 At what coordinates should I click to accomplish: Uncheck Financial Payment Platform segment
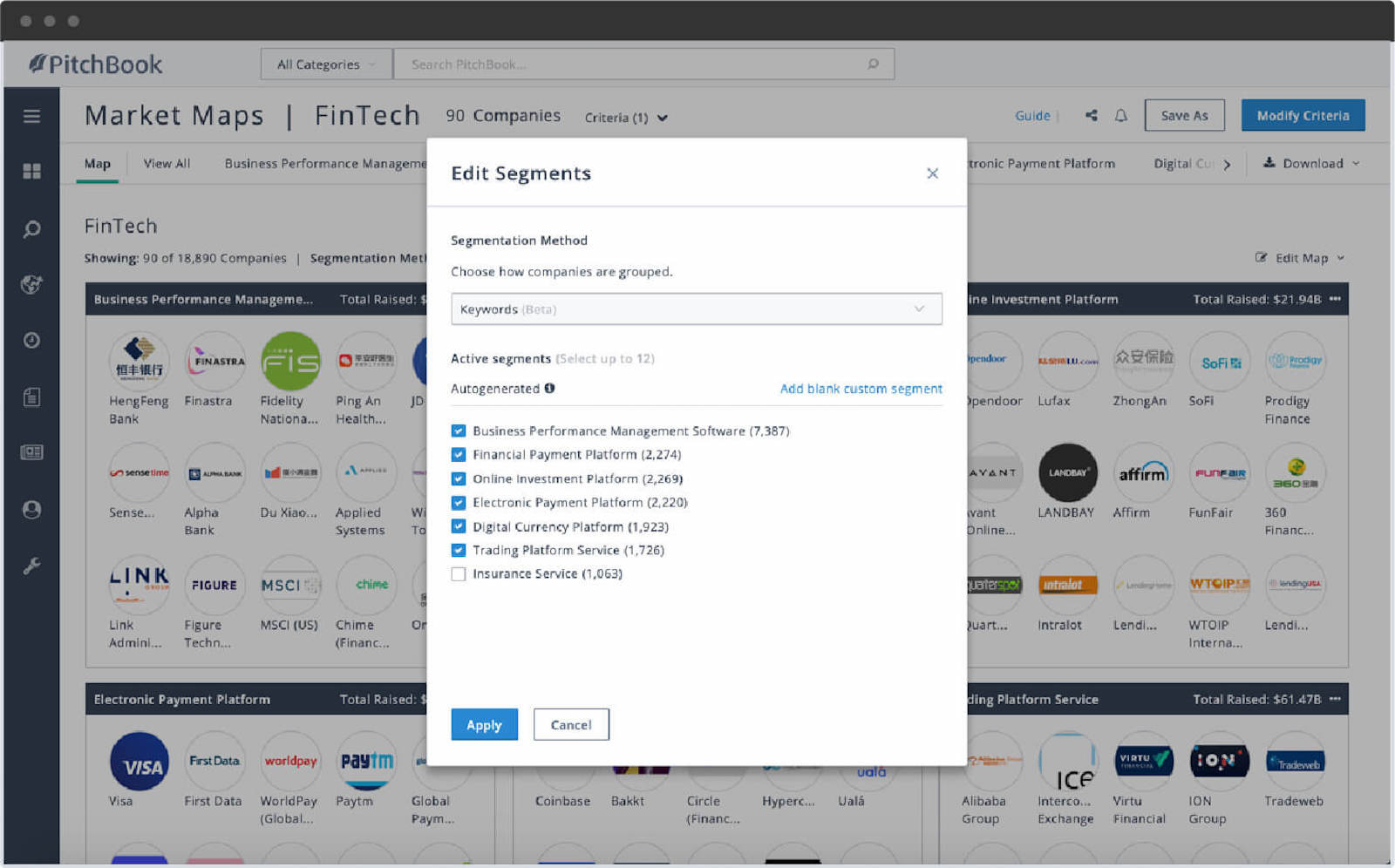click(x=458, y=454)
